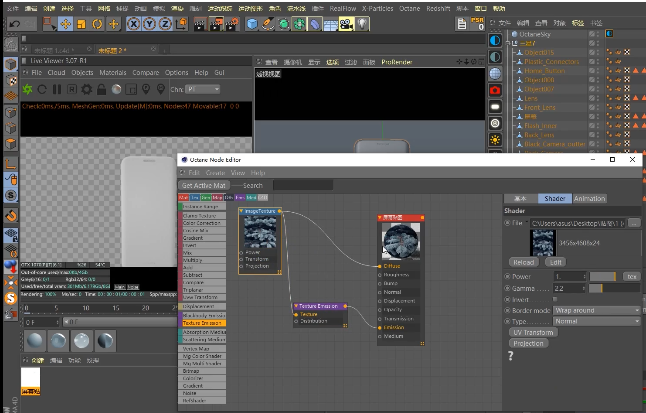Screen dimensions: 646x413
Task: Open the Border mode dropdown
Action: point(597,310)
